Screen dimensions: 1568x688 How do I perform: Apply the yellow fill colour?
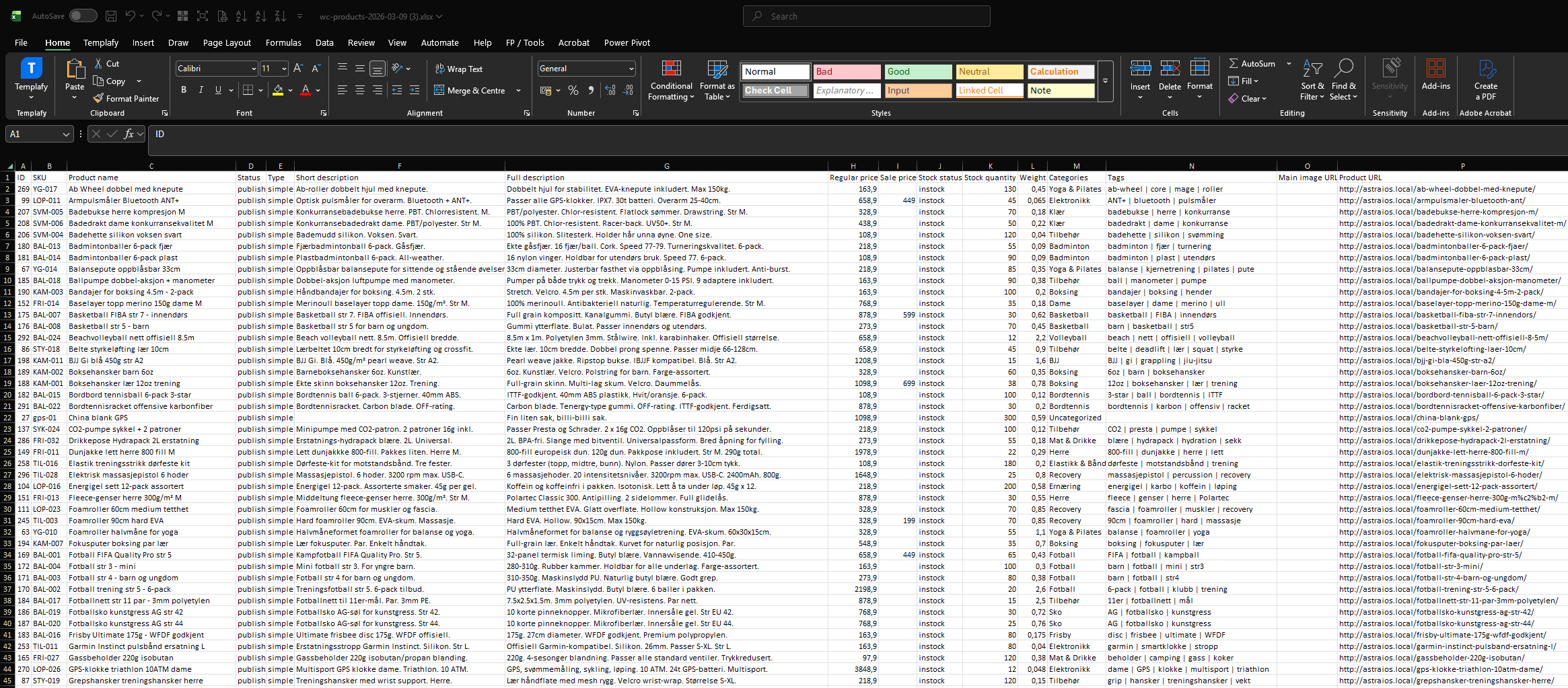(278, 90)
